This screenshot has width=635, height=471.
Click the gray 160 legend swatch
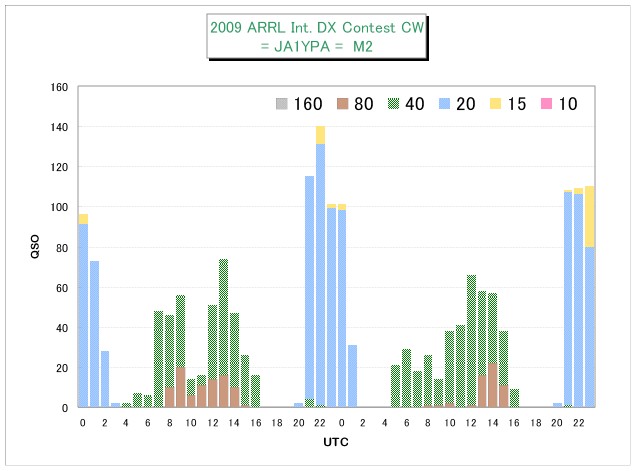[281, 104]
